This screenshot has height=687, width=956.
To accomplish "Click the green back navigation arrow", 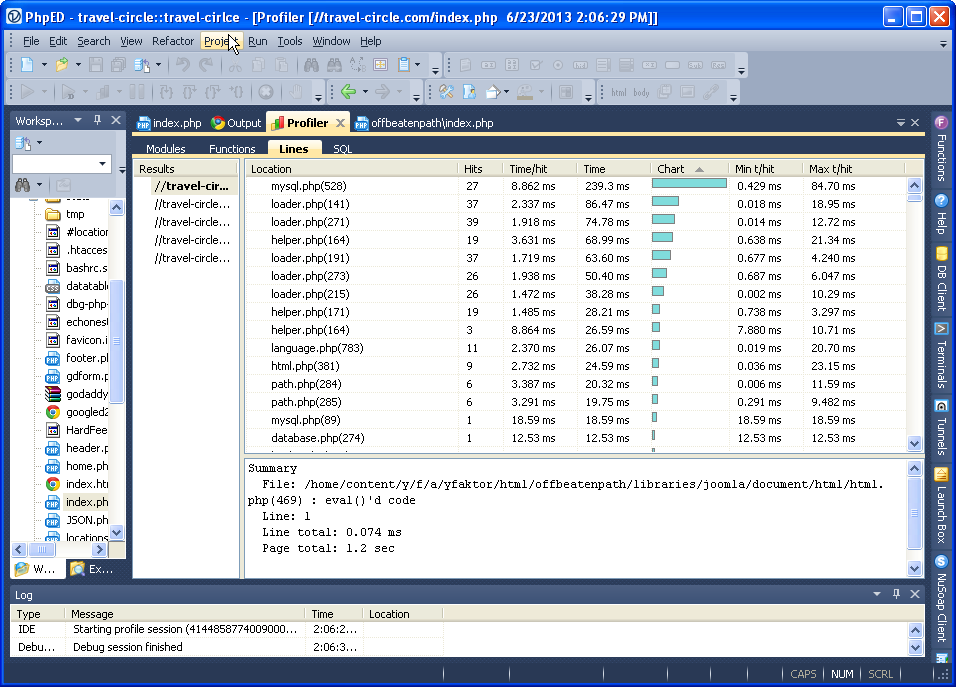I will click(348, 92).
